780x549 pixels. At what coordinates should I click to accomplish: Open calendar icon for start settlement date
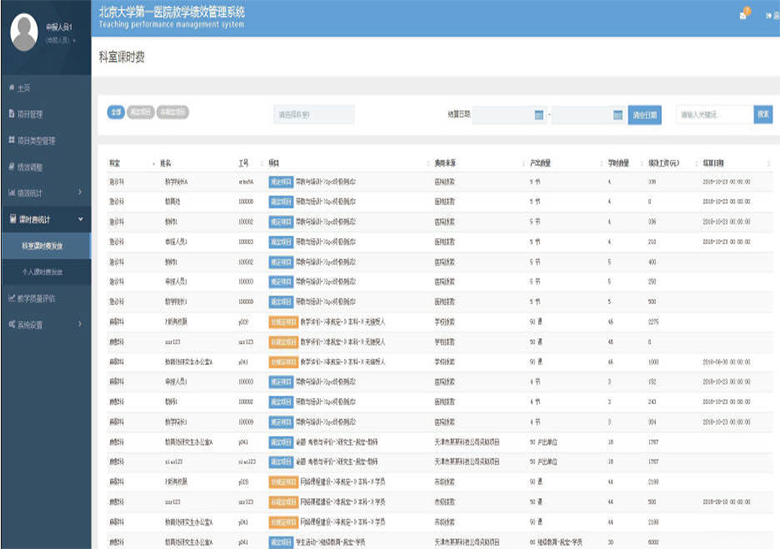539,115
